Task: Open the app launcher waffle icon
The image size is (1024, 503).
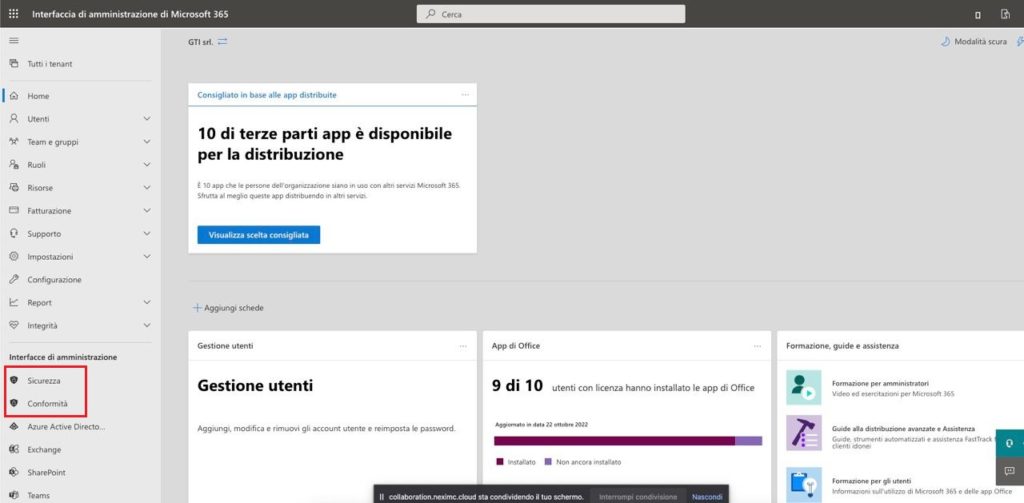Action: tap(14, 14)
